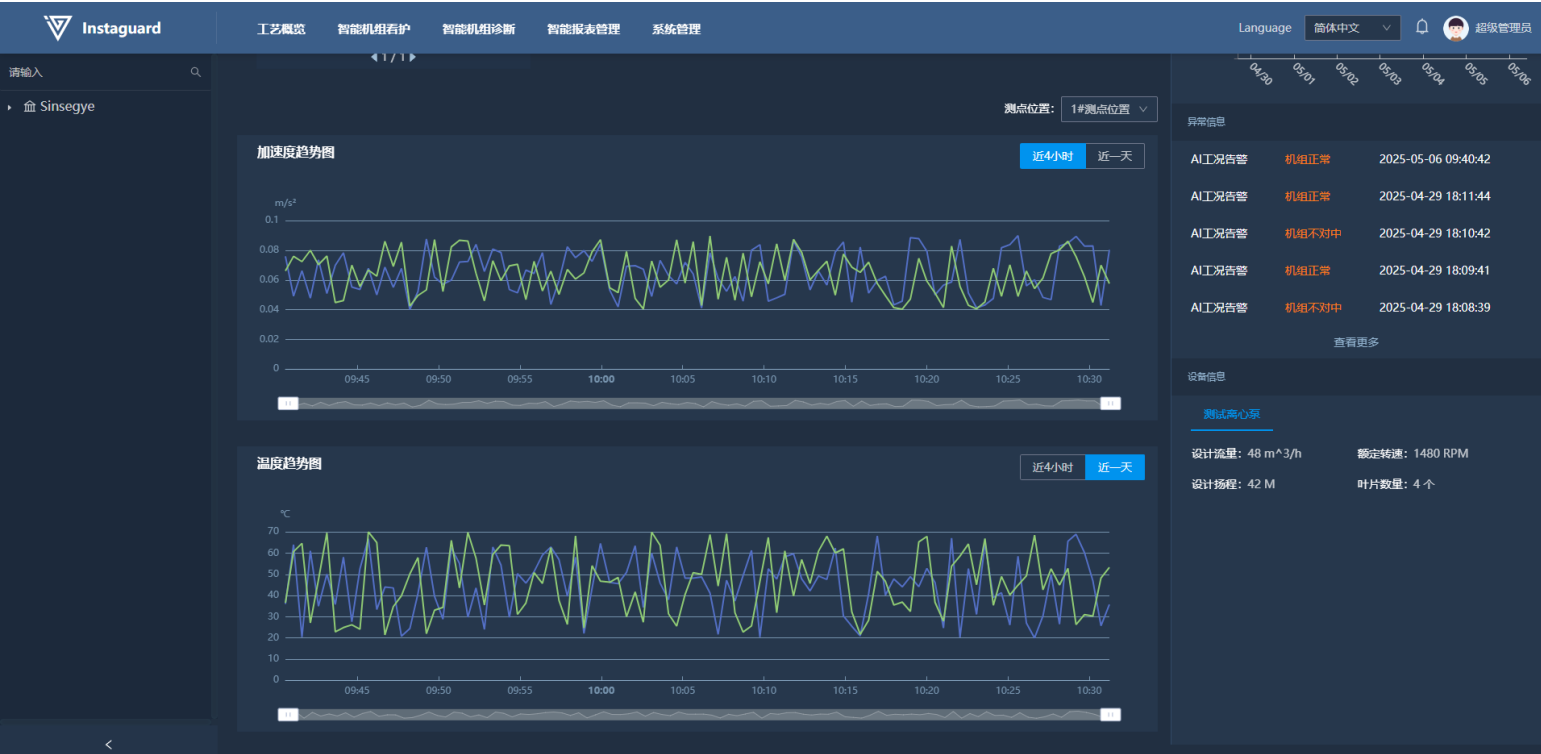
Task: Go to previous page with left arrow
Action: tap(374, 57)
